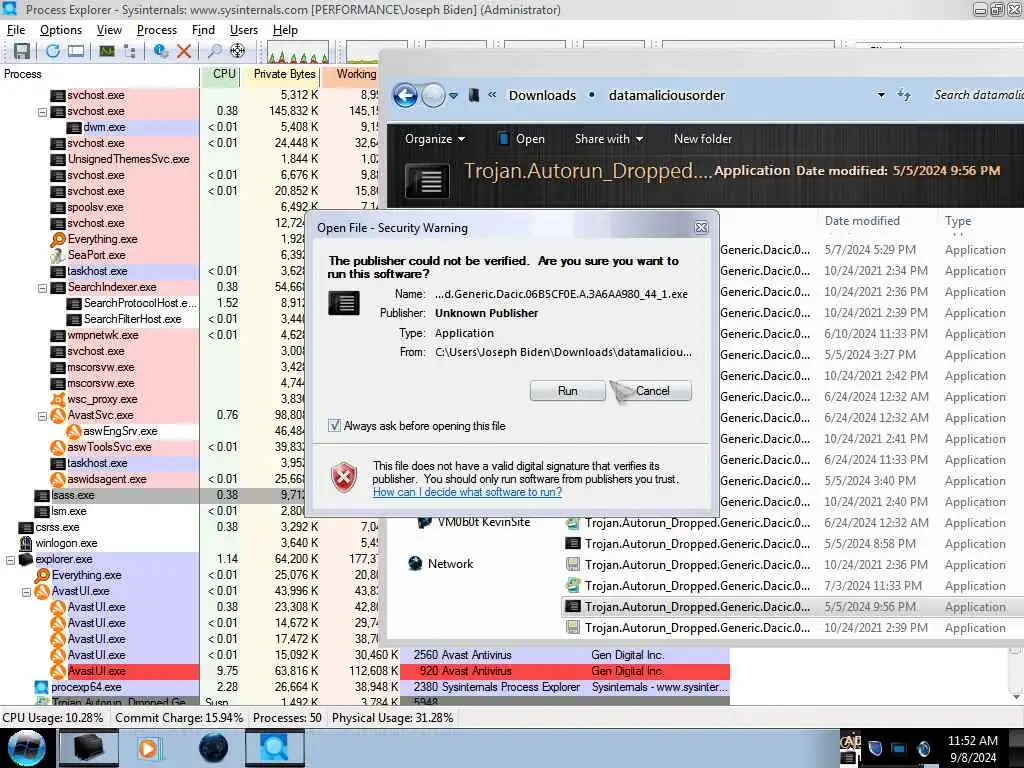The height and width of the screenshot is (768, 1024).
Task: Close the Open File Security Warning dialog
Action: (x=701, y=227)
